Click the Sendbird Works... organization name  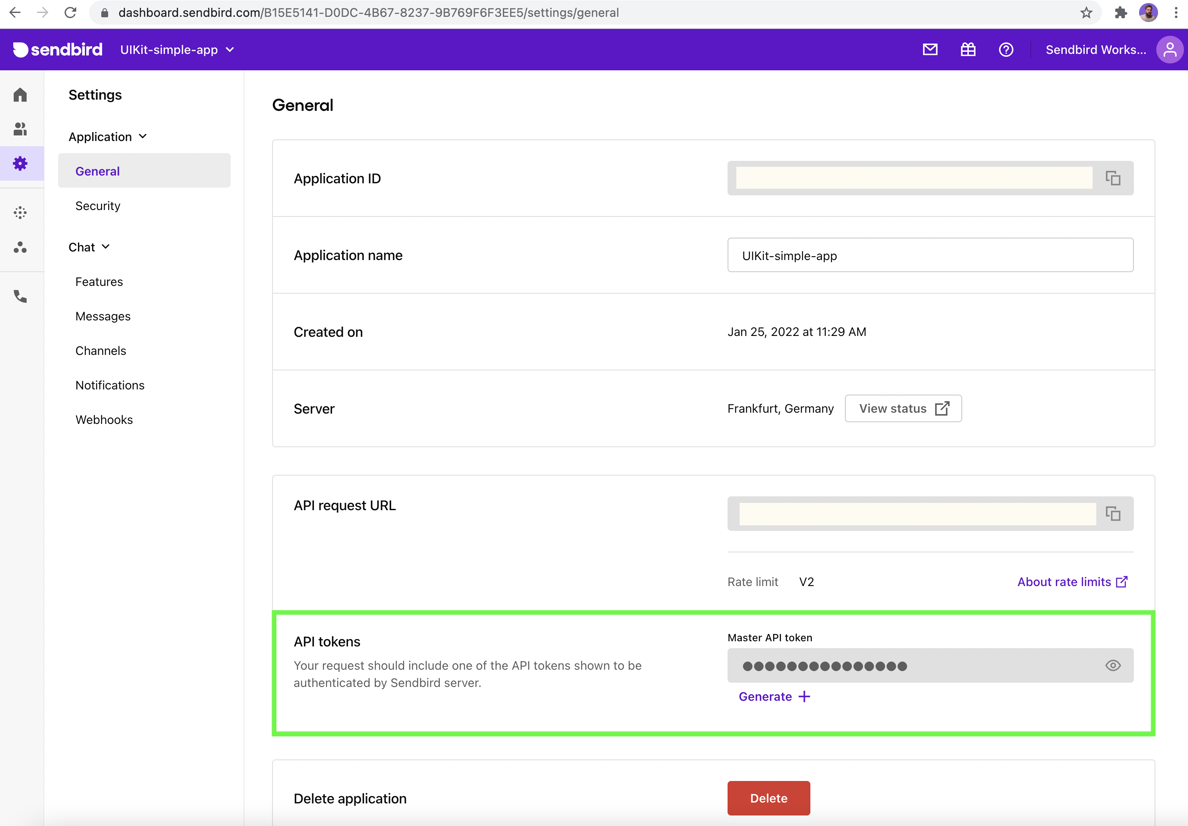click(1096, 49)
